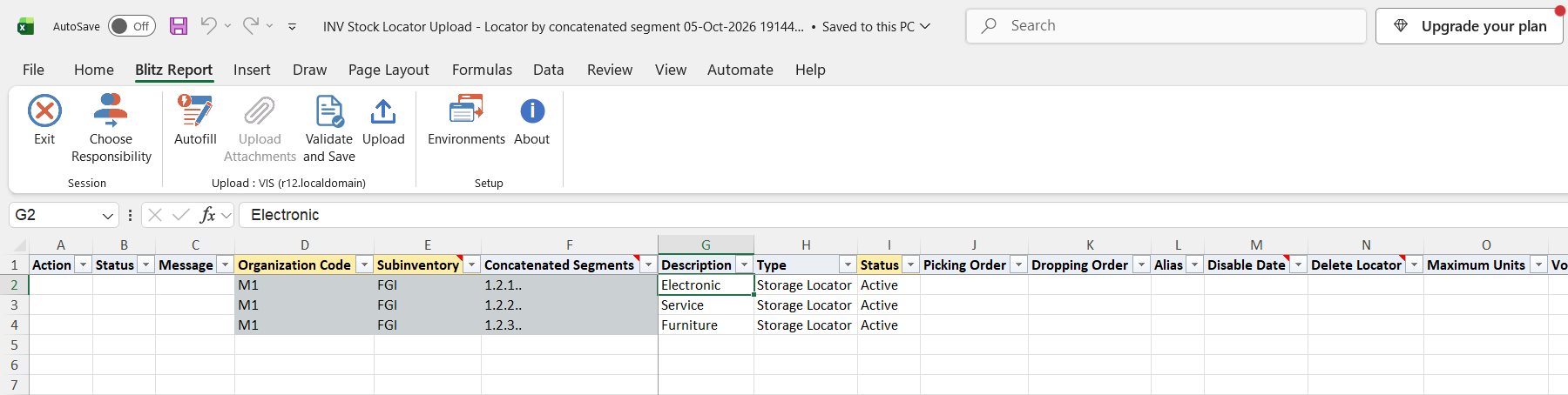Open Disable Date filter dropdown
The height and width of the screenshot is (395, 1568).
(x=1299, y=264)
